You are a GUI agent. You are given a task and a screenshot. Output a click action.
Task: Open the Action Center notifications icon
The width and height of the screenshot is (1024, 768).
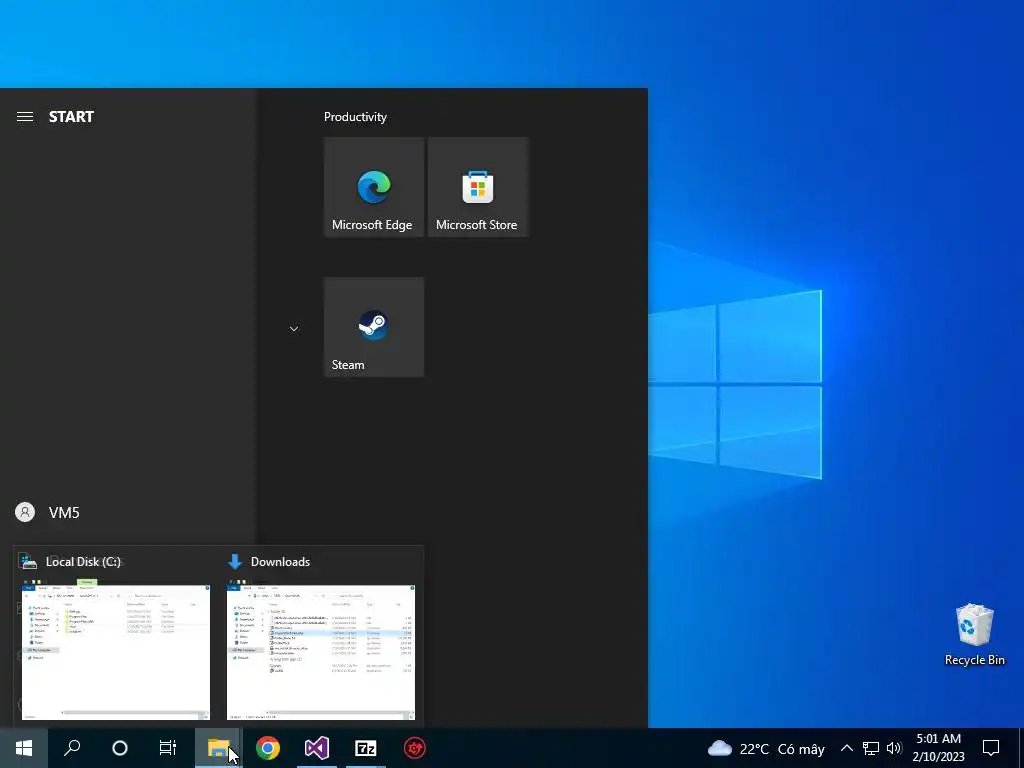tap(991, 748)
